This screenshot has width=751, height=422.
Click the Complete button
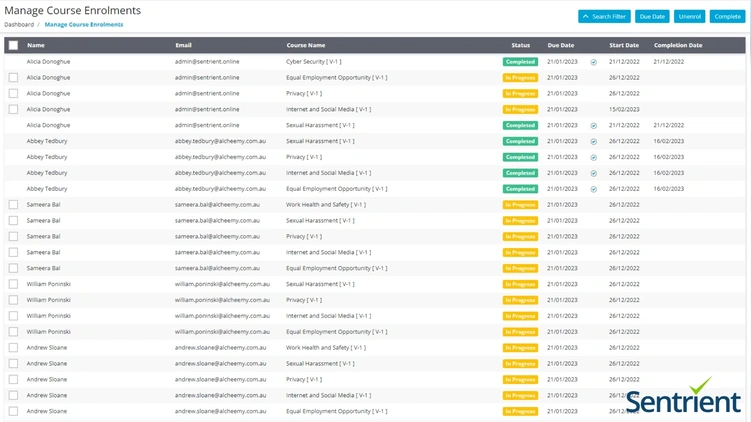point(727,17)
